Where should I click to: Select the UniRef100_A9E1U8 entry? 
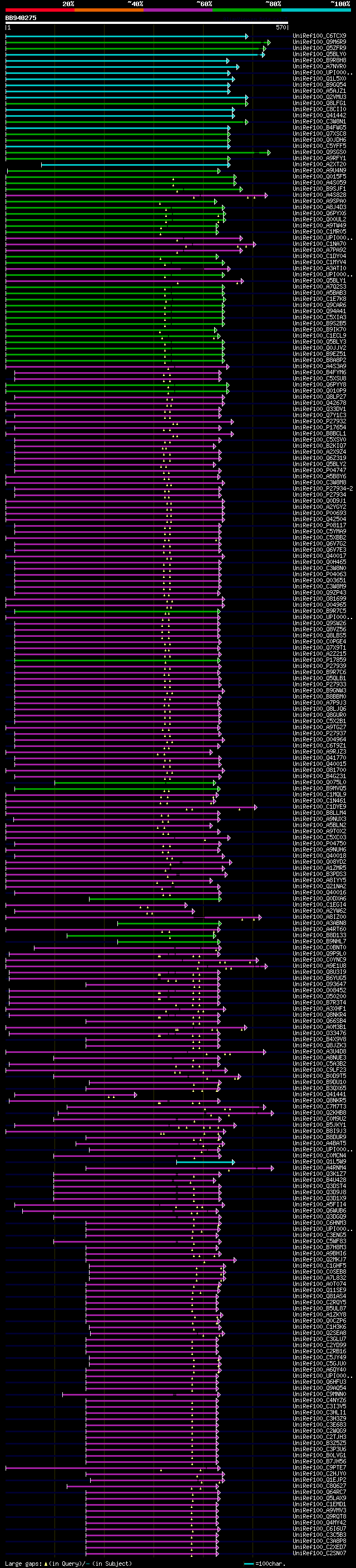coord(319,966)
